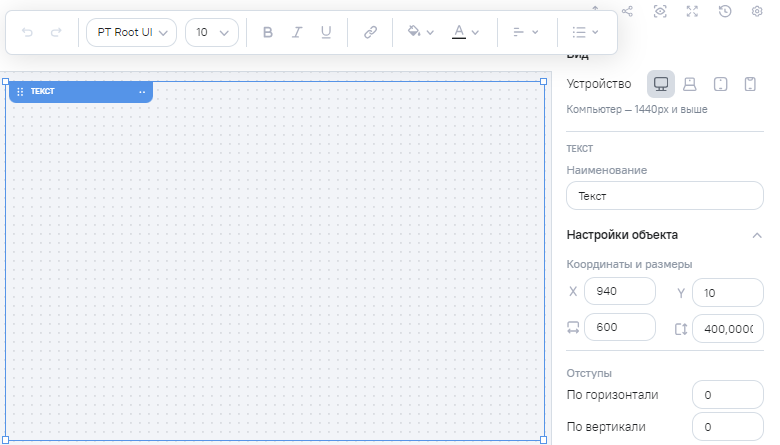Collapse the Настройки объекта section
The image size is (780, 445).
click(756, 235)
